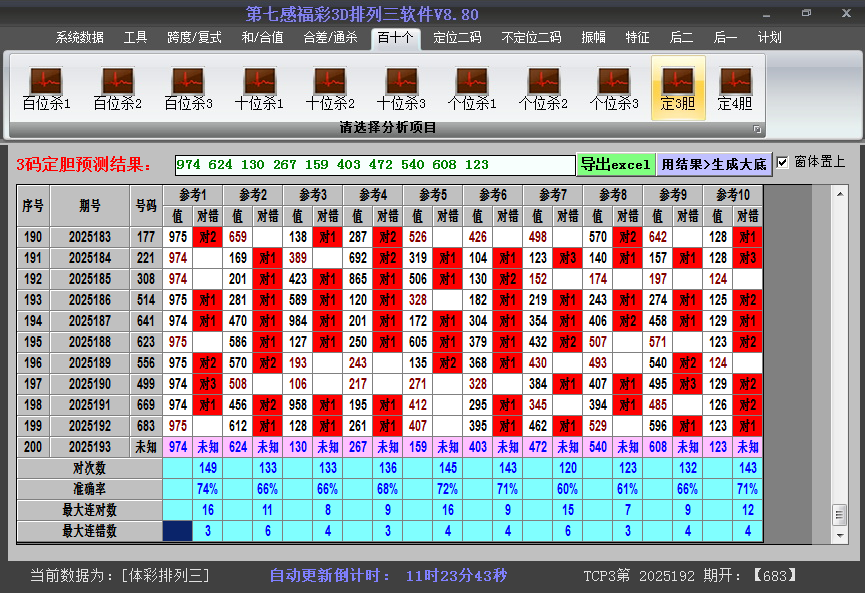The width and height of the screenshot is (865, 593).
Task: Click the table scrollbar up arrow
Action: click(x=840, y=194)
